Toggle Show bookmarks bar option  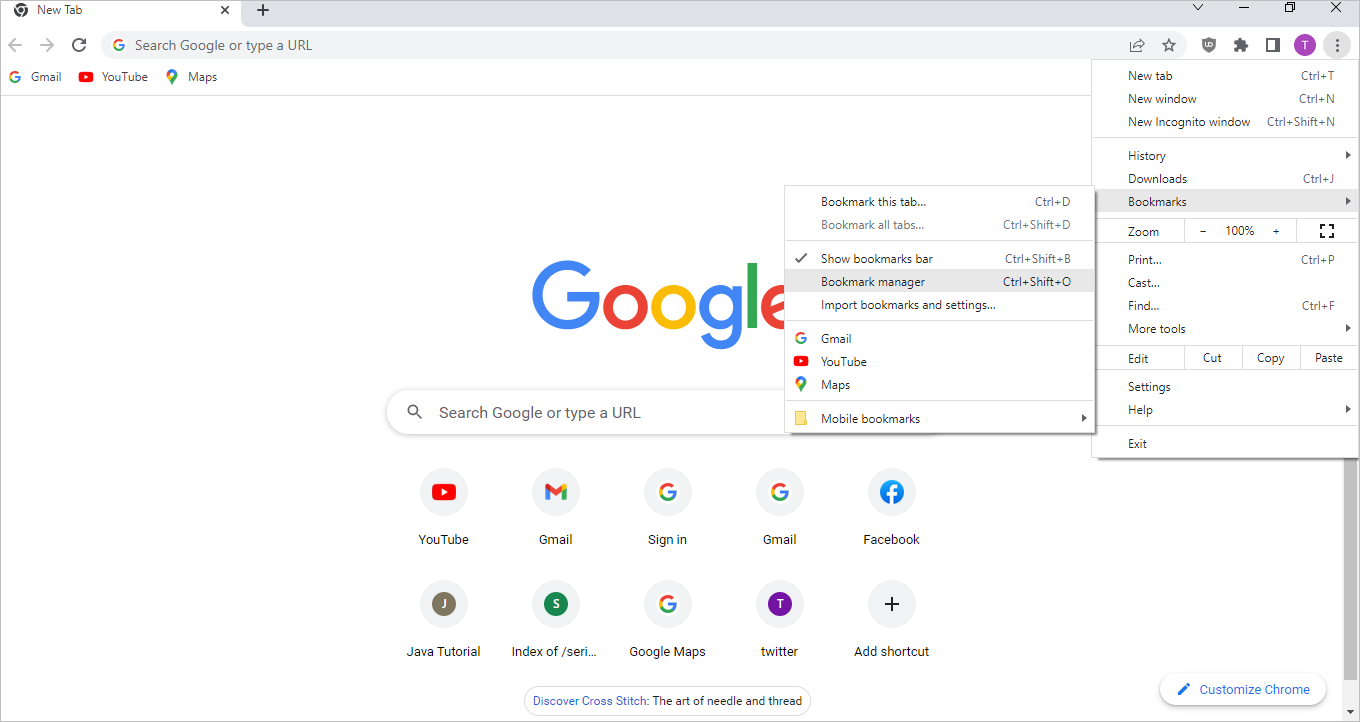[876, 259]
